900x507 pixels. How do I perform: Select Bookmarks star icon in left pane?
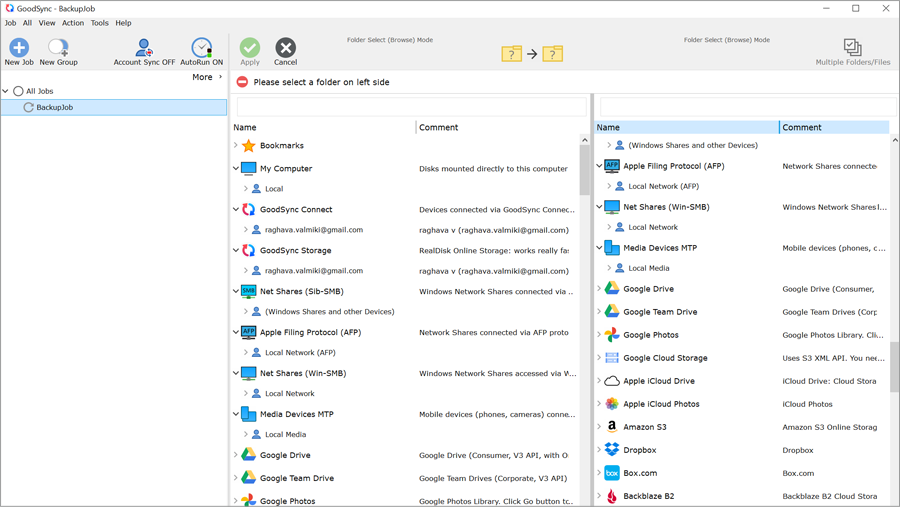pyautogui.click(x=249, y=146)
